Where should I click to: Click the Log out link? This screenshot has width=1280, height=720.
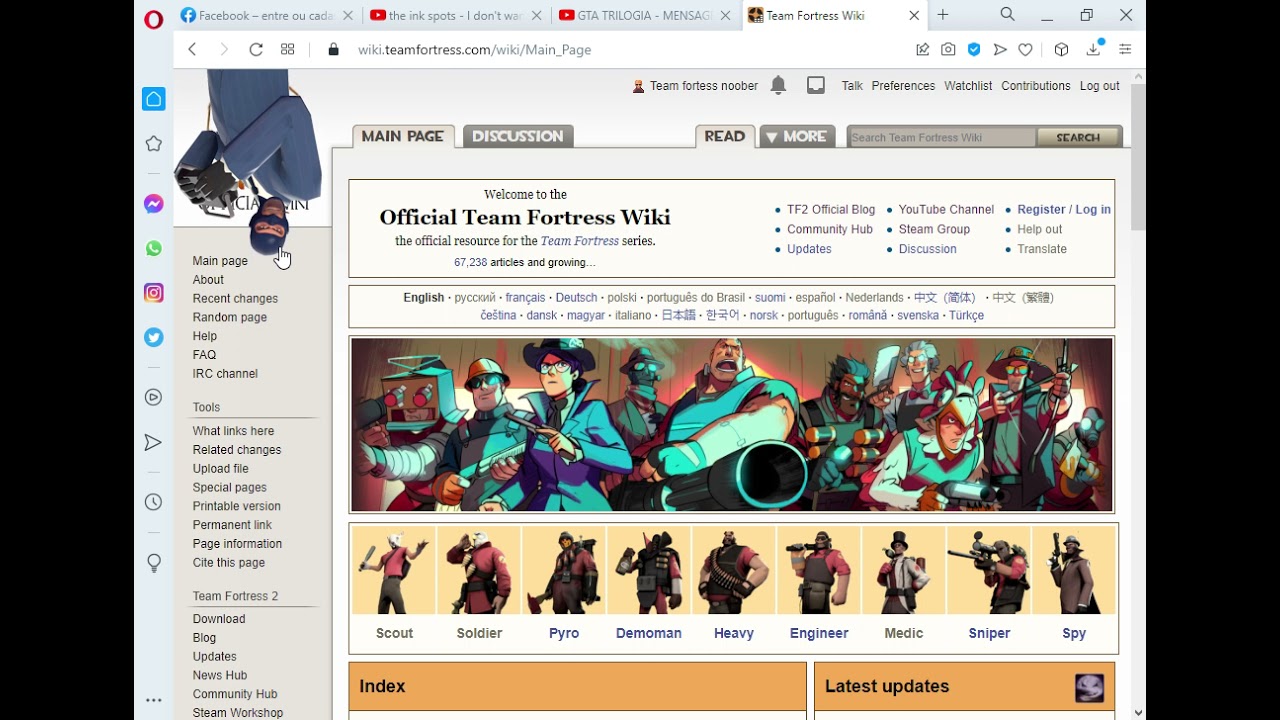[1099, 86]
